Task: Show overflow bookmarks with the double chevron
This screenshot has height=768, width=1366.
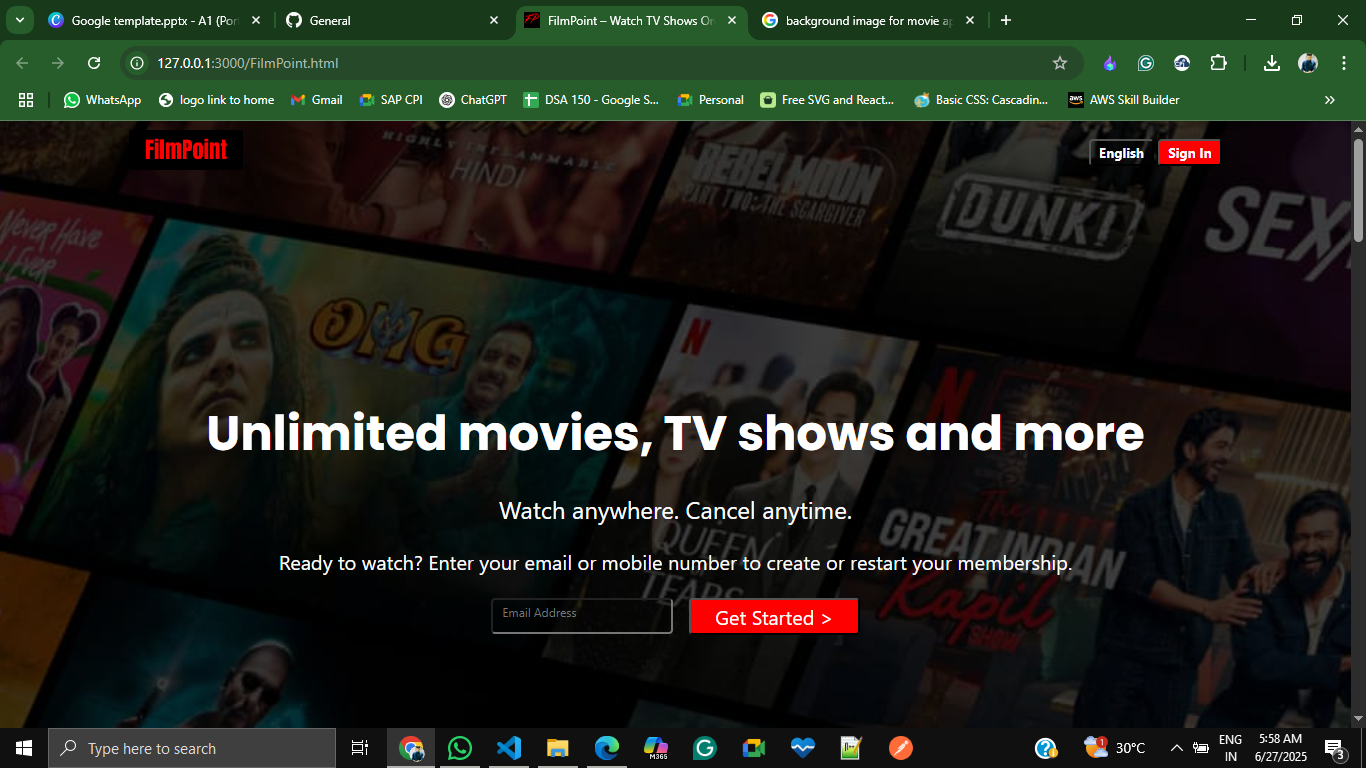Action: tap(1330, 99)
